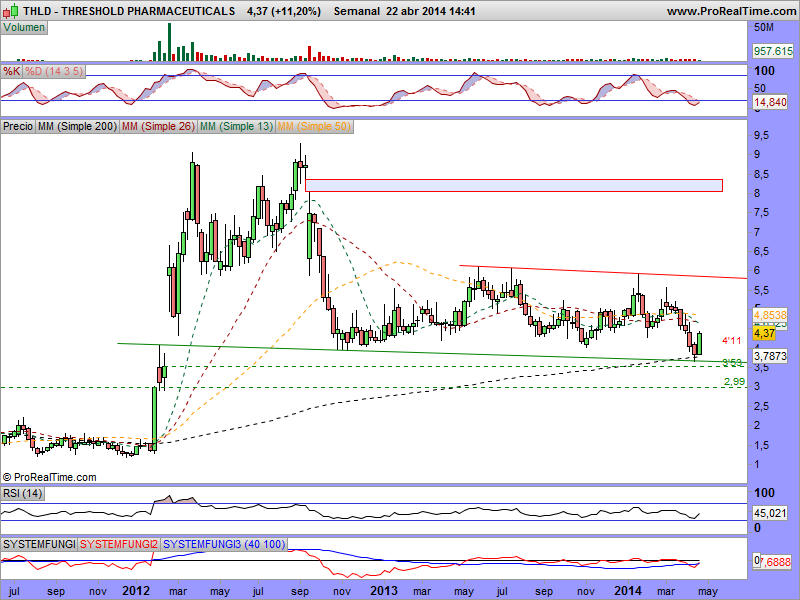Viewport: 800px width, 600px height.
Task: Click the red 4'11 annotation
Action: pos(732,341)
